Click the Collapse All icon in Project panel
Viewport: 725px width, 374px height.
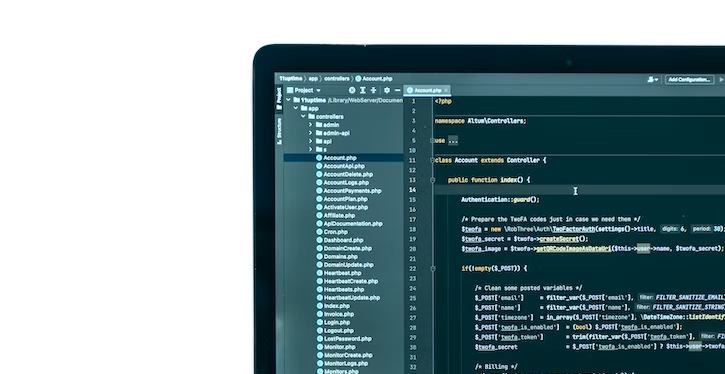click(374, 90)
